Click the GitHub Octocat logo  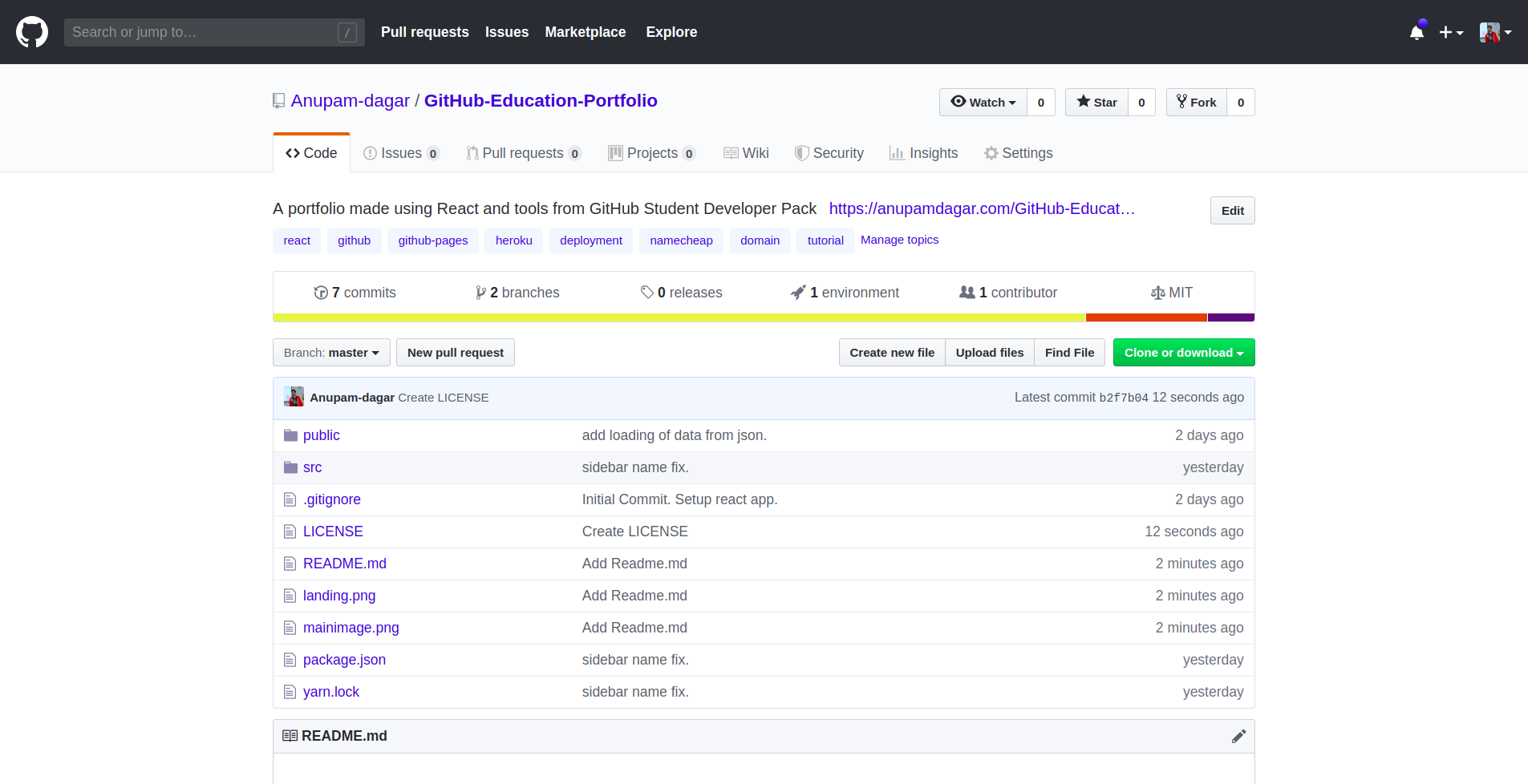[x=32, y=32]
